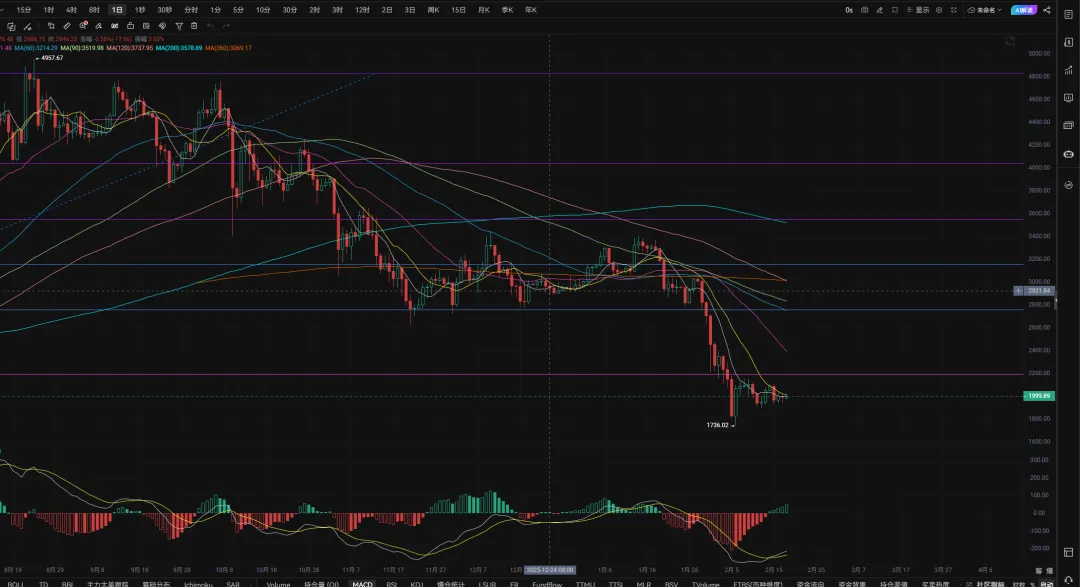Switch to the 4时 timeframe
Viewport: 1080px width, 587px height.
[71, 10]
